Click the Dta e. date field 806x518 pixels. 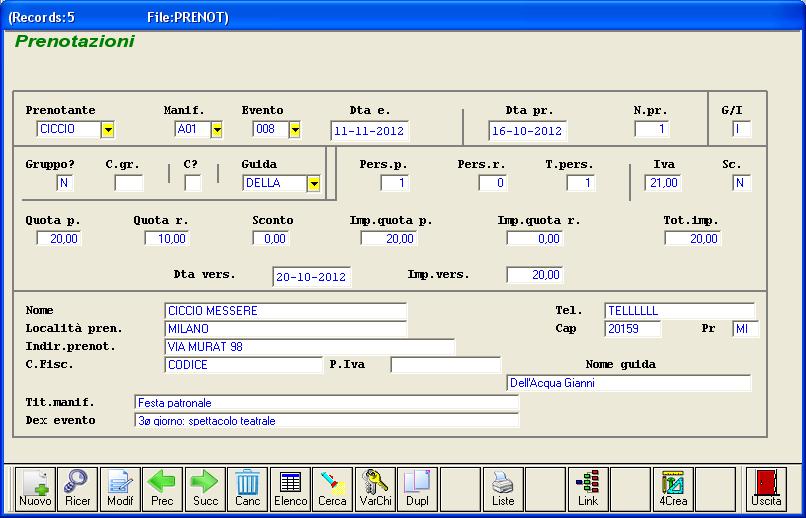pyautogui.click(x=370, y=131)
